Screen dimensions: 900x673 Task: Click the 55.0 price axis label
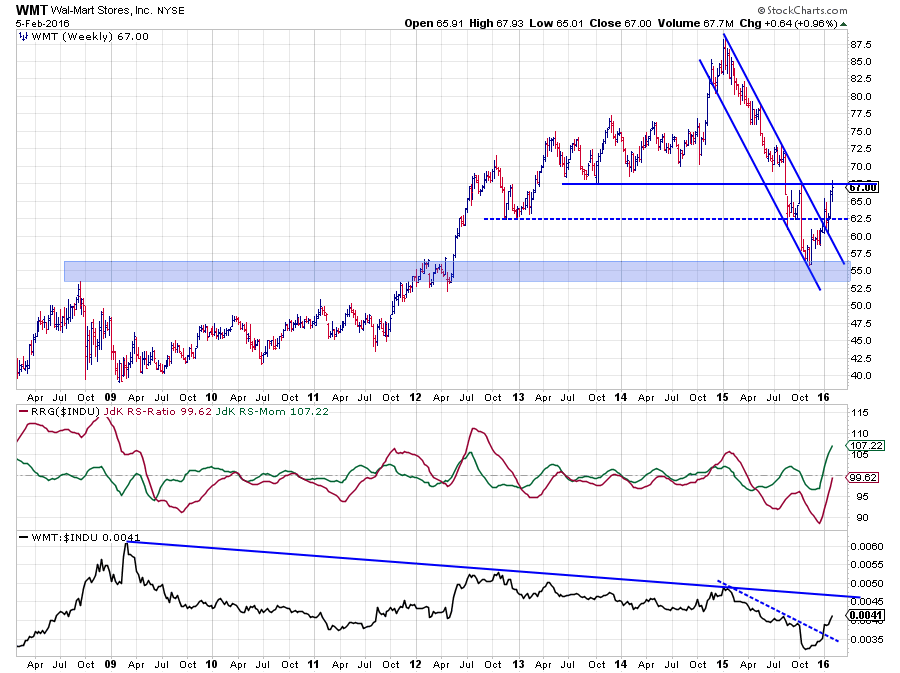click(x=860, y=271)
